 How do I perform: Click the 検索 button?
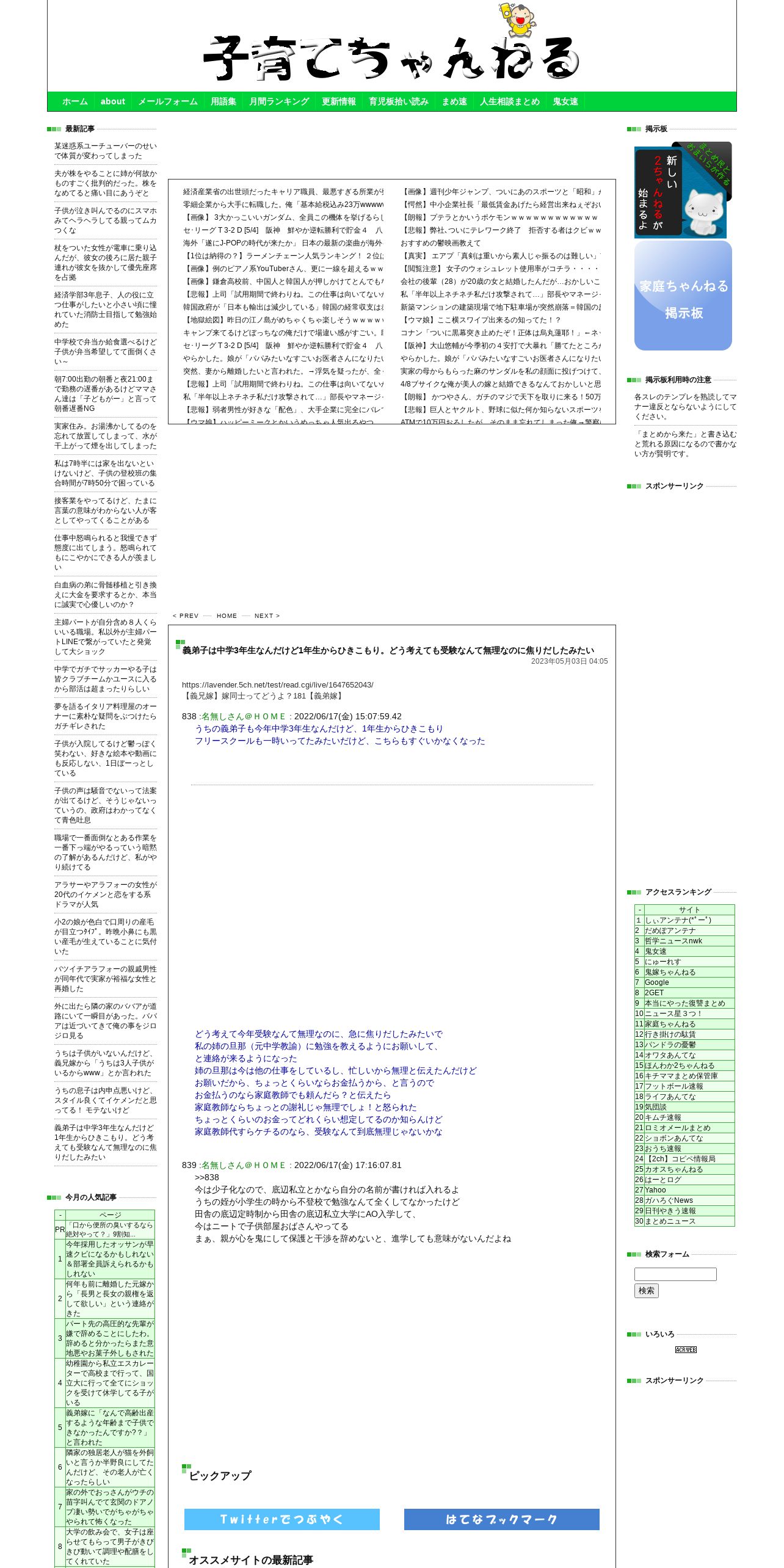click(647, 1291)
